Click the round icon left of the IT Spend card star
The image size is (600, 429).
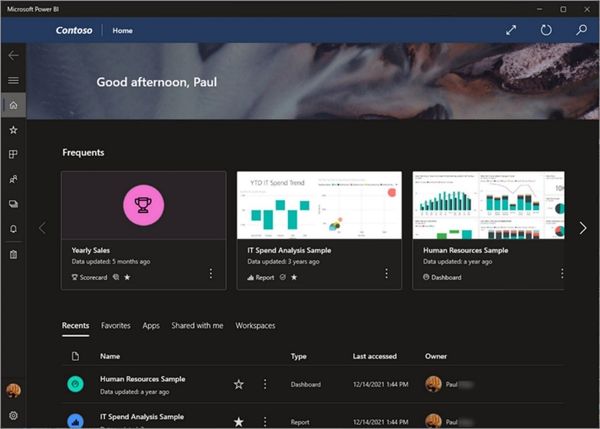point(283,277)
